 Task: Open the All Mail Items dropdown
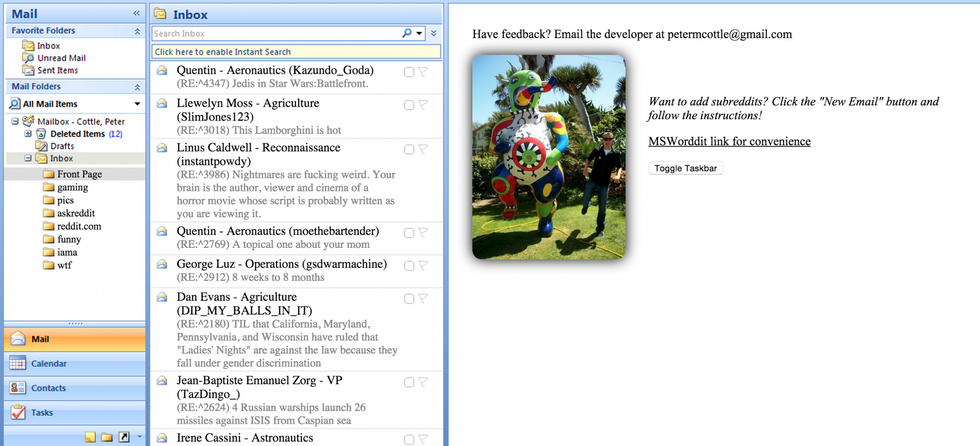coord(137,104)
